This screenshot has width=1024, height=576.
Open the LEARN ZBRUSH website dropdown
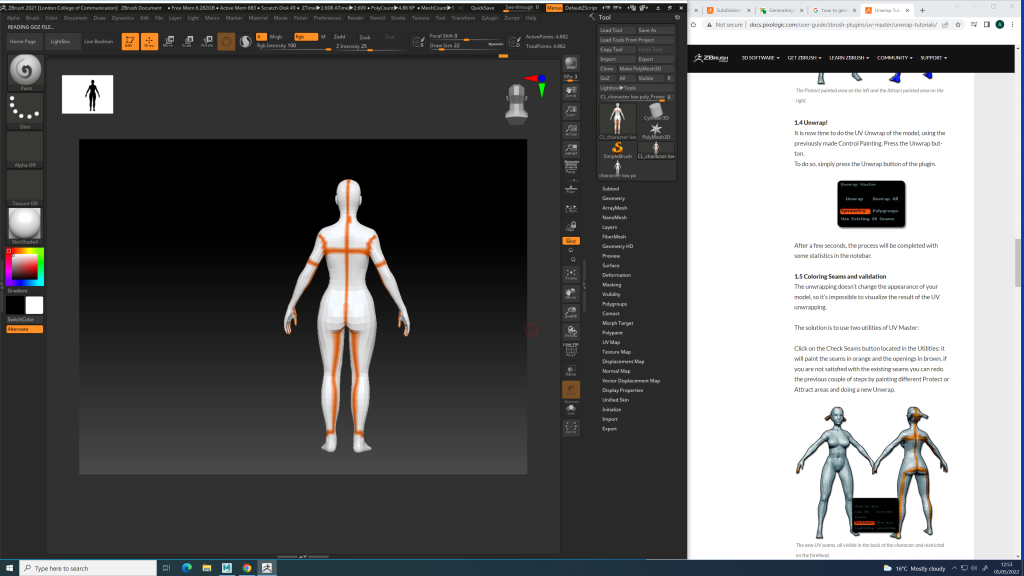pos(849,58)
